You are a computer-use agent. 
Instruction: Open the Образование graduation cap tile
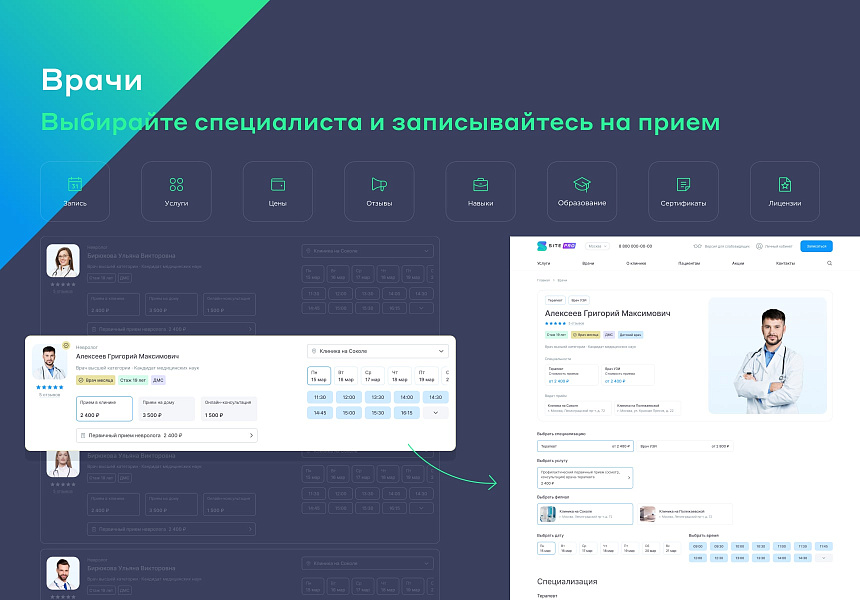click(582, 191)
